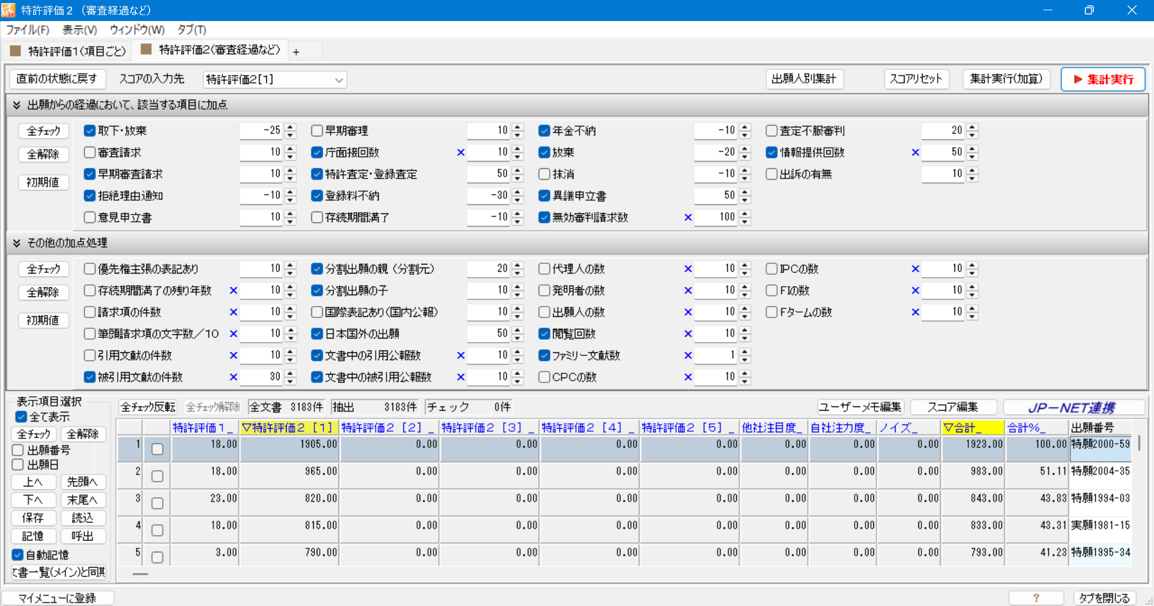Click the ▽特許評価2 [1] sort column header
1154x606 pixels.
click(x=288, y=427)
